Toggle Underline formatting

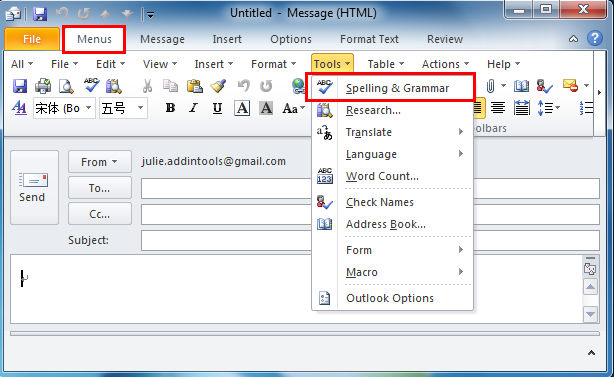pos(217,108)
